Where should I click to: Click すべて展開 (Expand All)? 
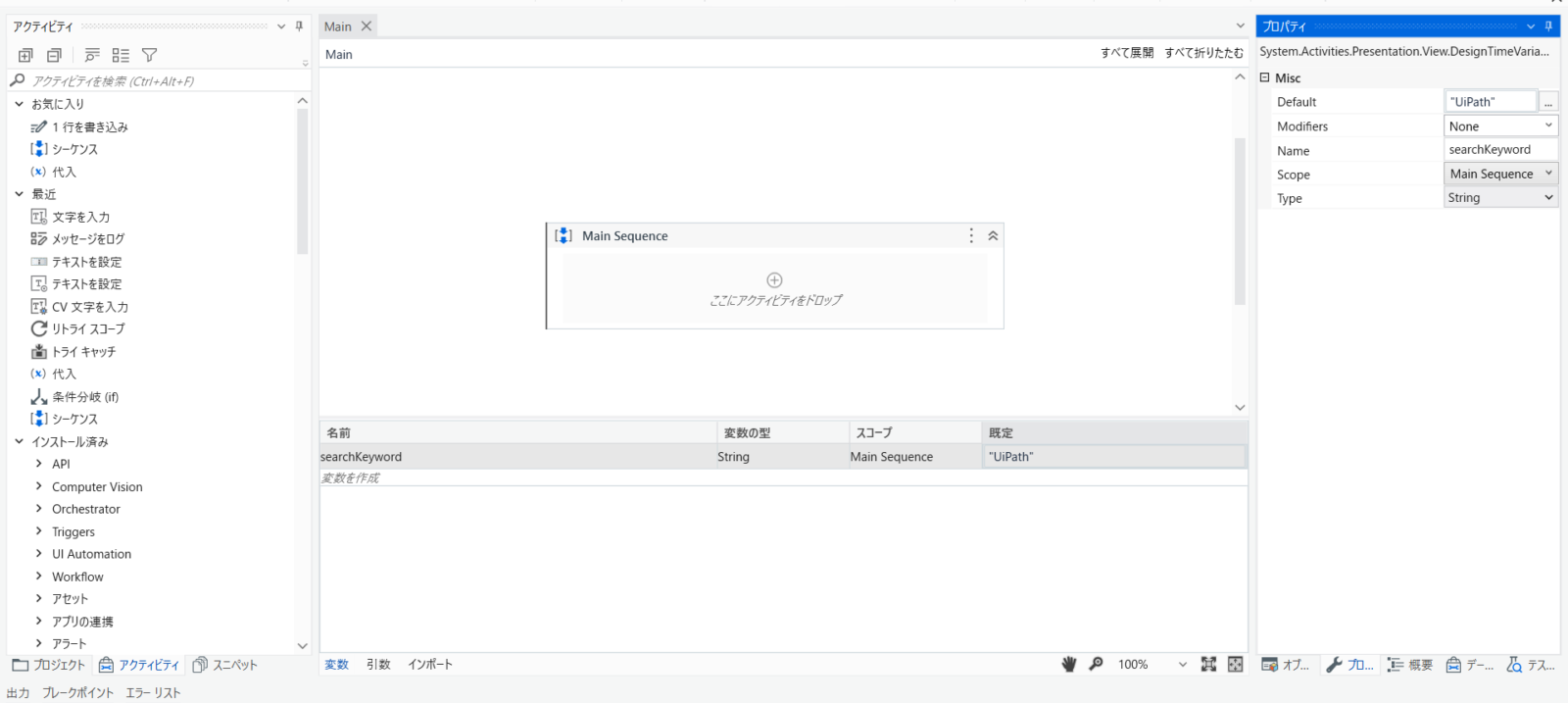pos(1127,53)
